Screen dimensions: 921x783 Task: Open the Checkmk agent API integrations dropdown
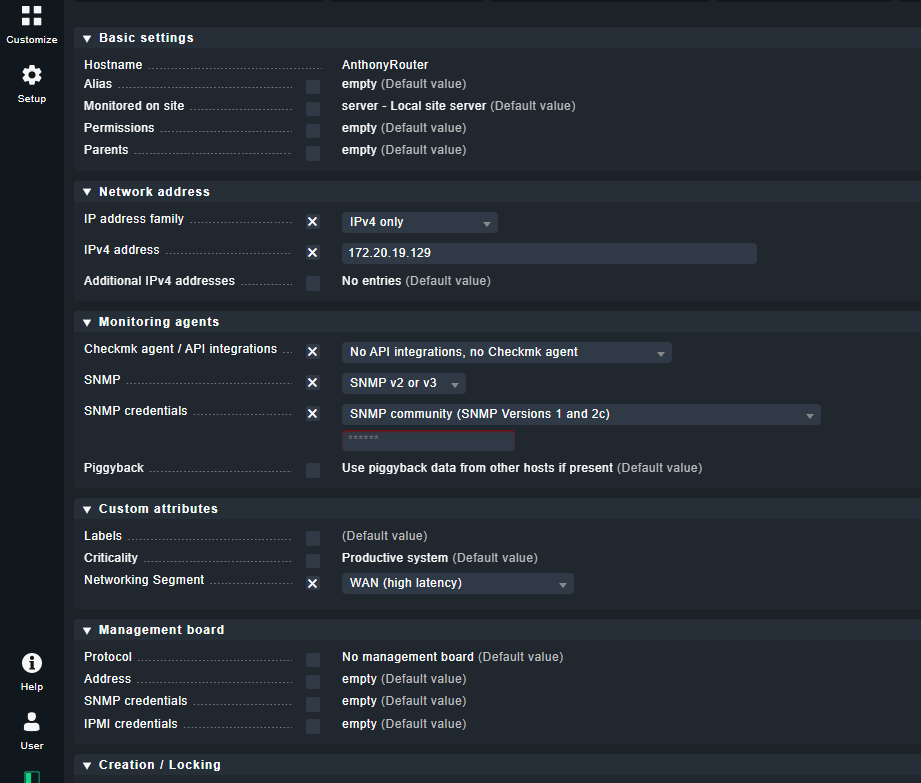(506, 353)
